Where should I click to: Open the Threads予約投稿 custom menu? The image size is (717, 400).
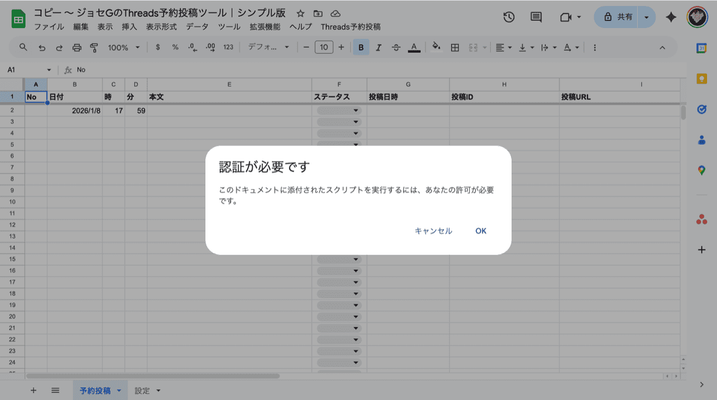(x=351, y=27)
